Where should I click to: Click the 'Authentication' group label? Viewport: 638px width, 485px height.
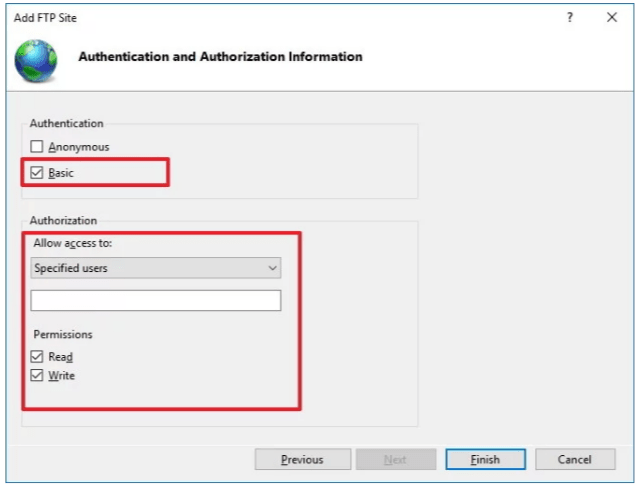click(x=66, y=123)
